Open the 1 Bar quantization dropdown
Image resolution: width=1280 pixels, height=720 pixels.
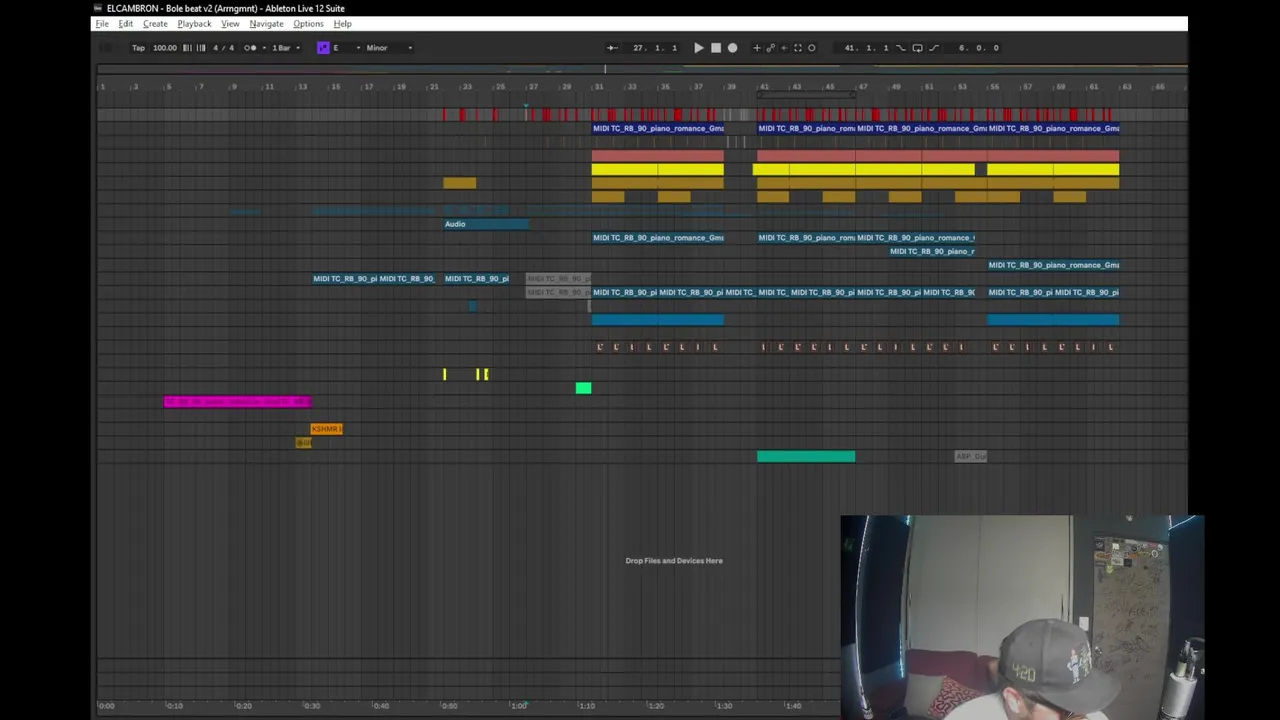coord(286,48)
